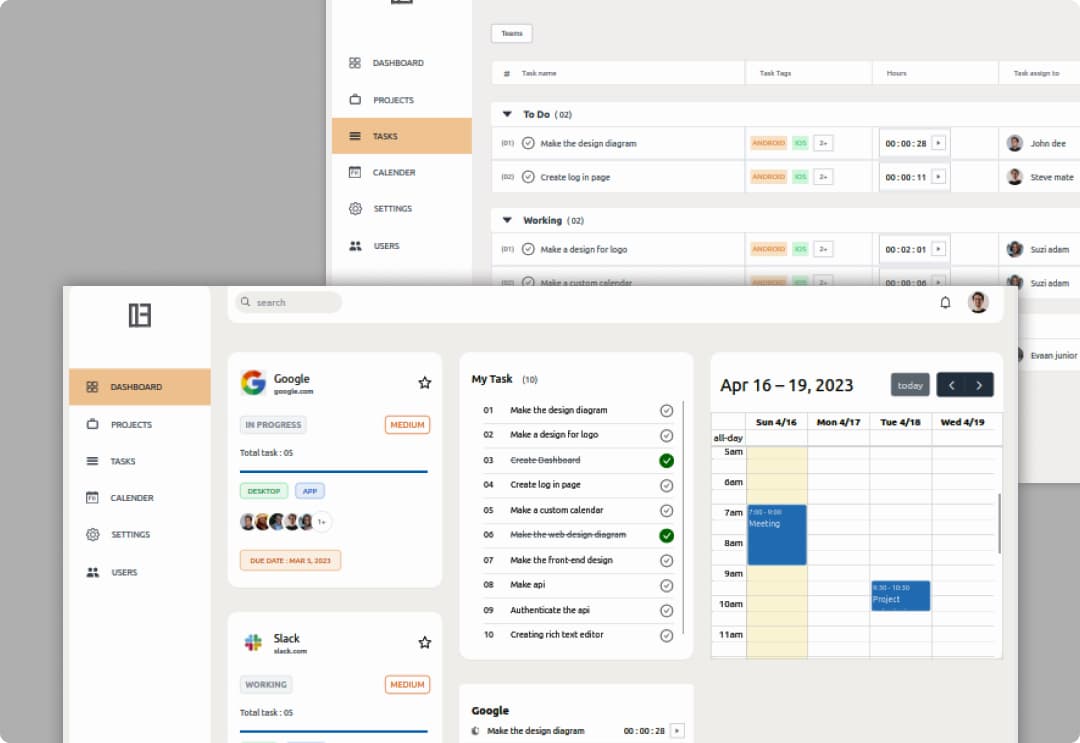Click Slack card task progress bar
Screen dimensions: 1080x743
333,731
